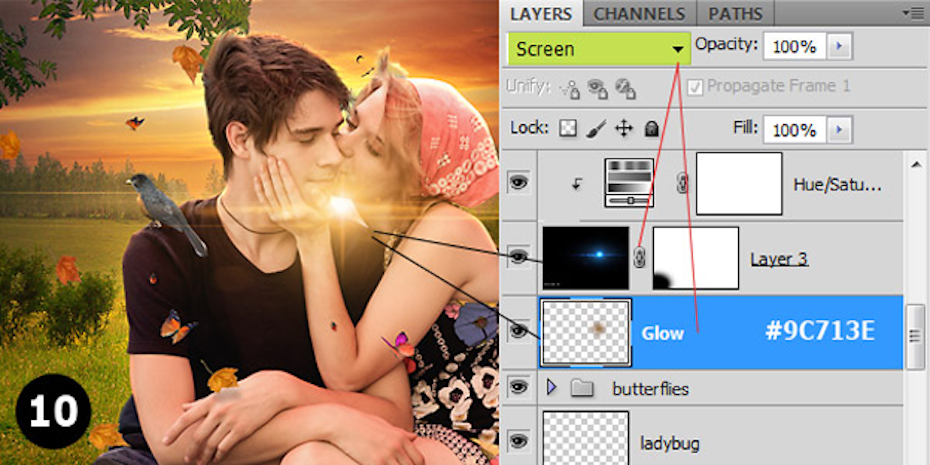Hide the Hue/Saturation adjustment layer
Screen dimensions: 930x465
tap(518, 184)
